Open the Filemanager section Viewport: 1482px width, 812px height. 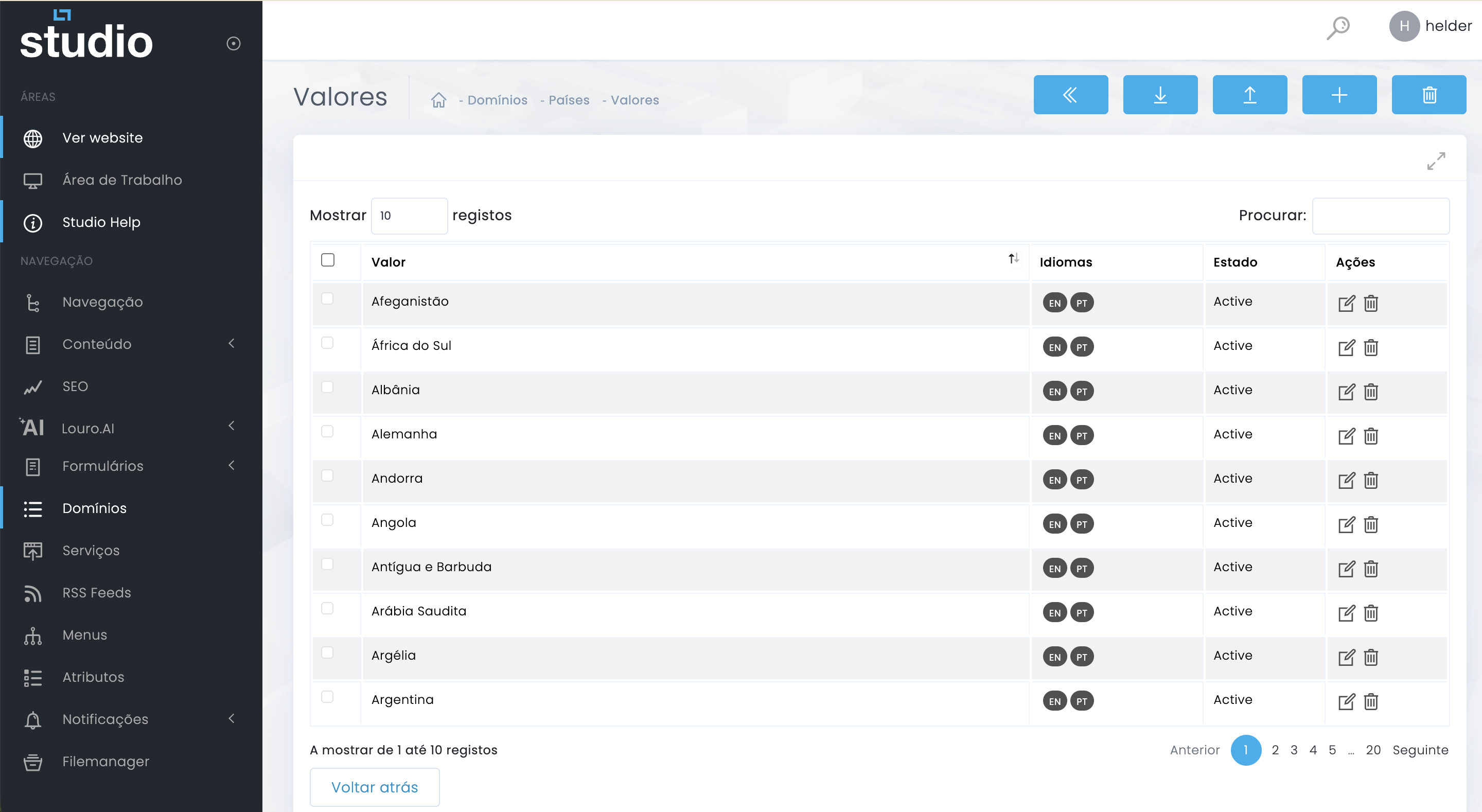pos(105,762)
